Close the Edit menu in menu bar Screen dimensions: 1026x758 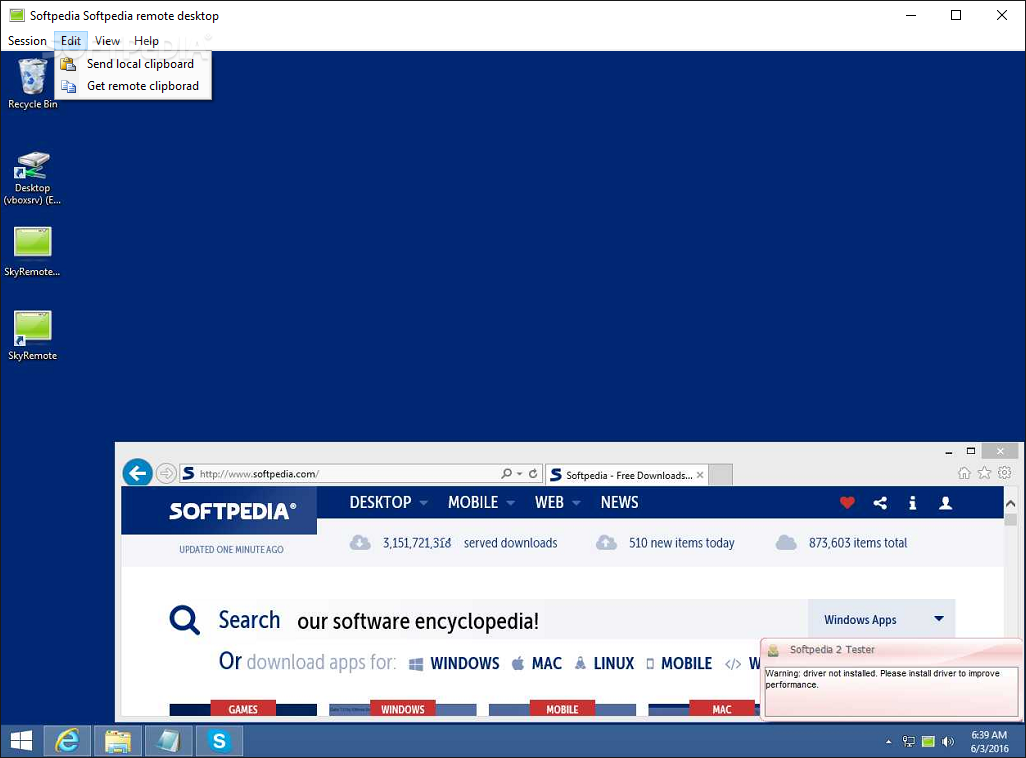click(71, 41)
